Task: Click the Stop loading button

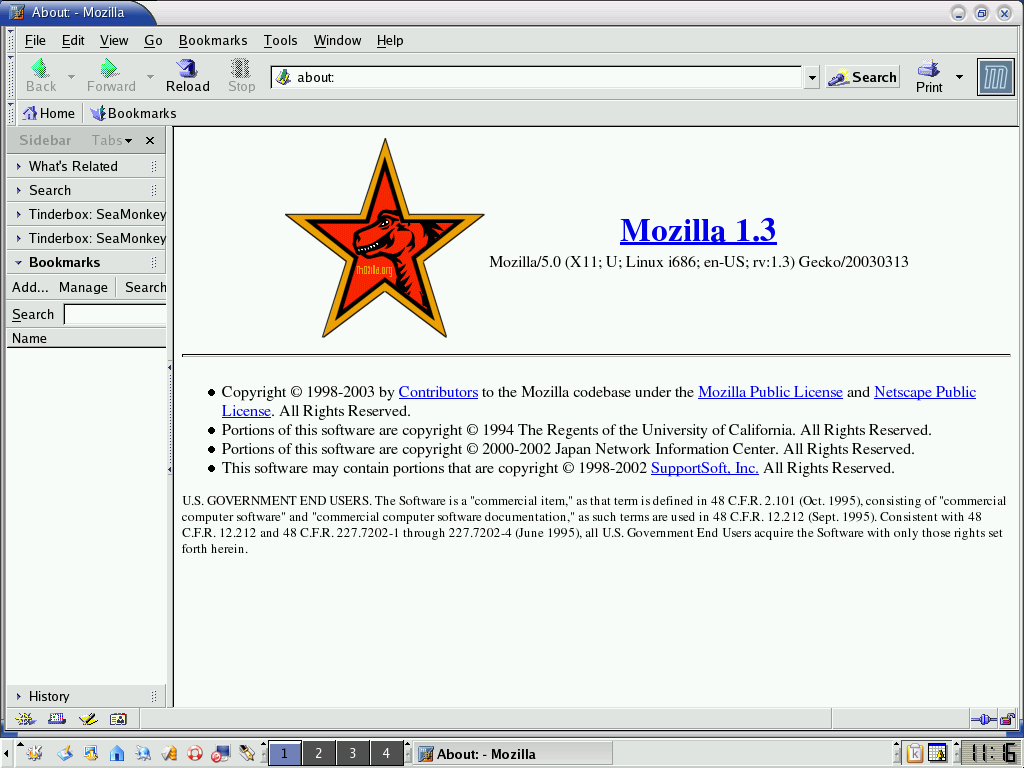Action: [x=241, y=76]
